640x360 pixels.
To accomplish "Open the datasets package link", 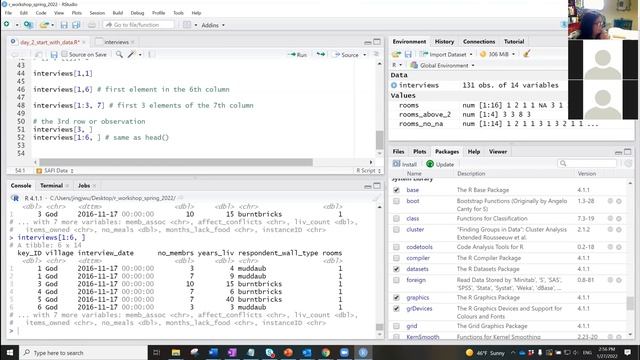I will (x=417, y=269).
